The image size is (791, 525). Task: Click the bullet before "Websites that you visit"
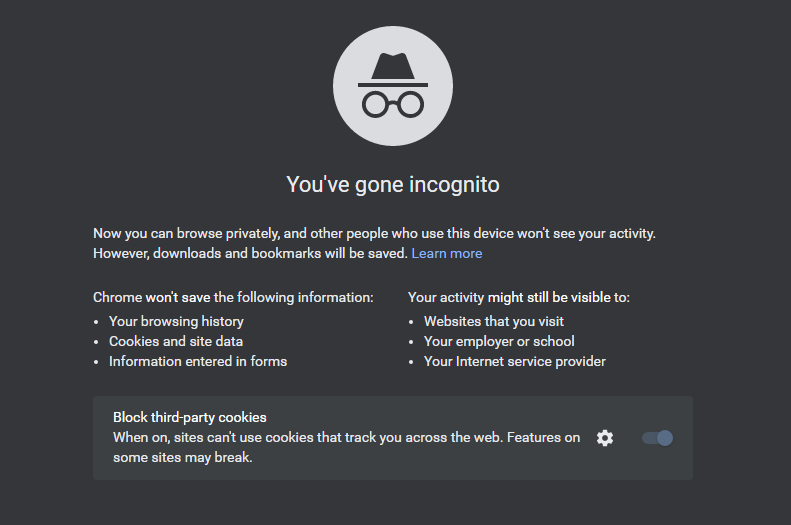pos(412,323)
